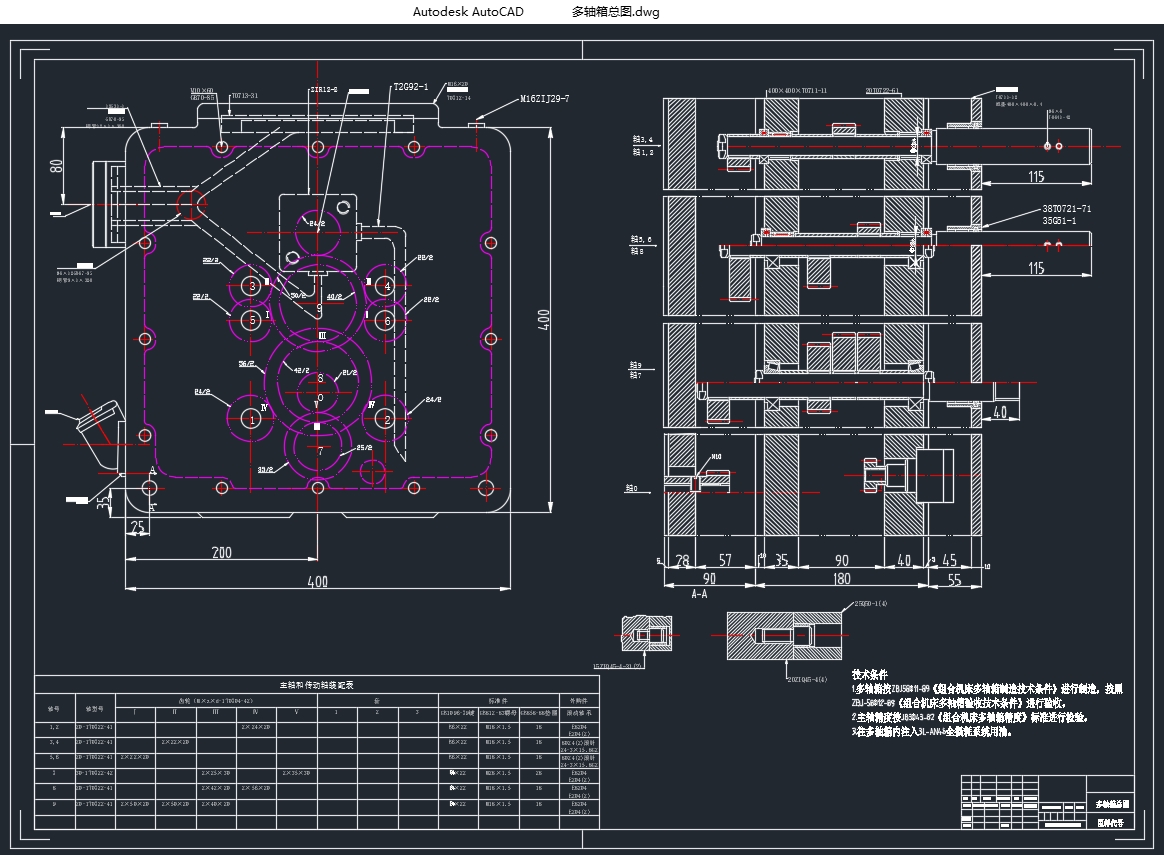1164x855 pixels.
Task: Click the gear circle numbered 7
Action: click(320, 450)
